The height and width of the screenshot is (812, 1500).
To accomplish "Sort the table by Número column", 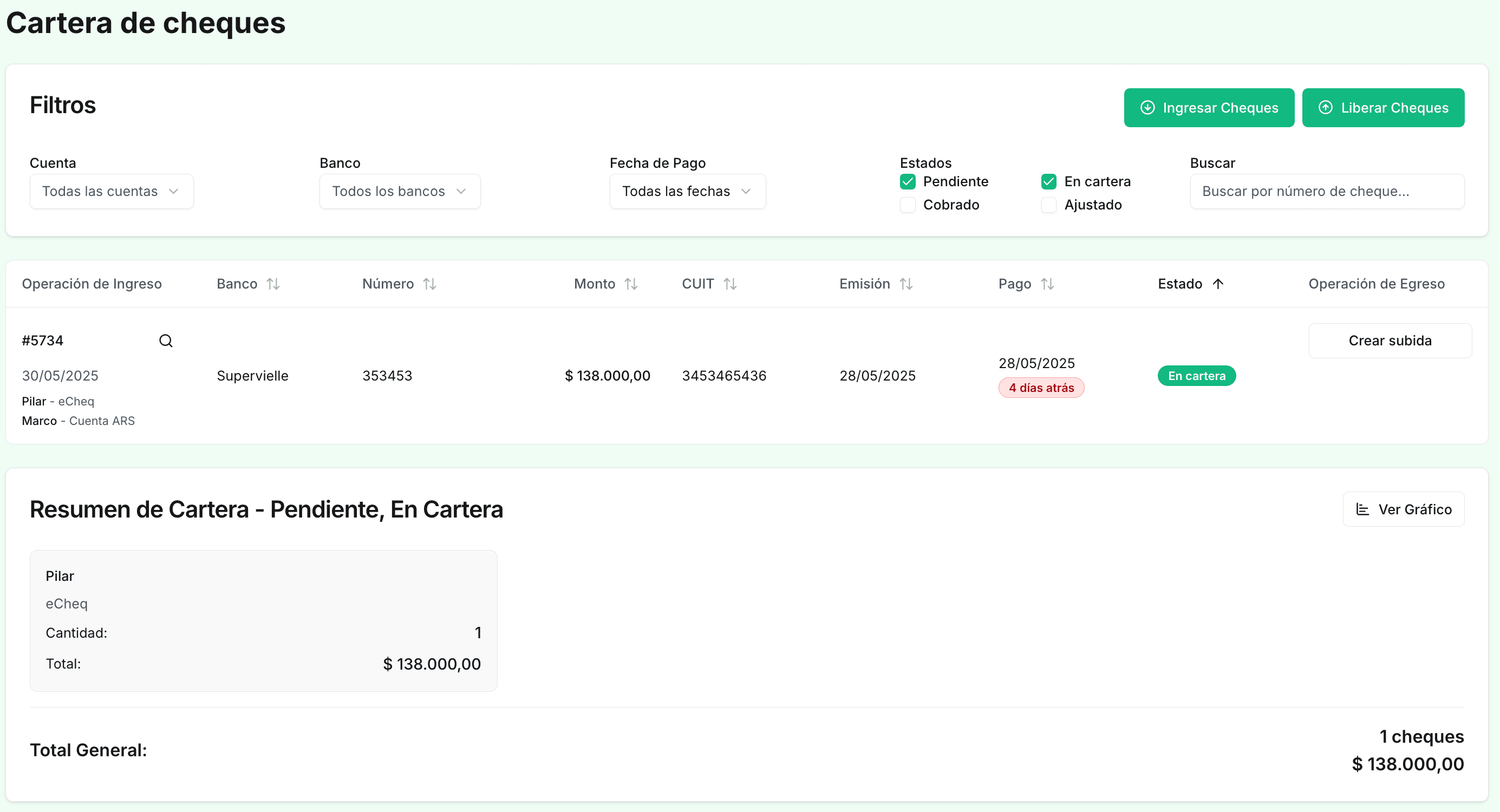I will tap(429, 284).
